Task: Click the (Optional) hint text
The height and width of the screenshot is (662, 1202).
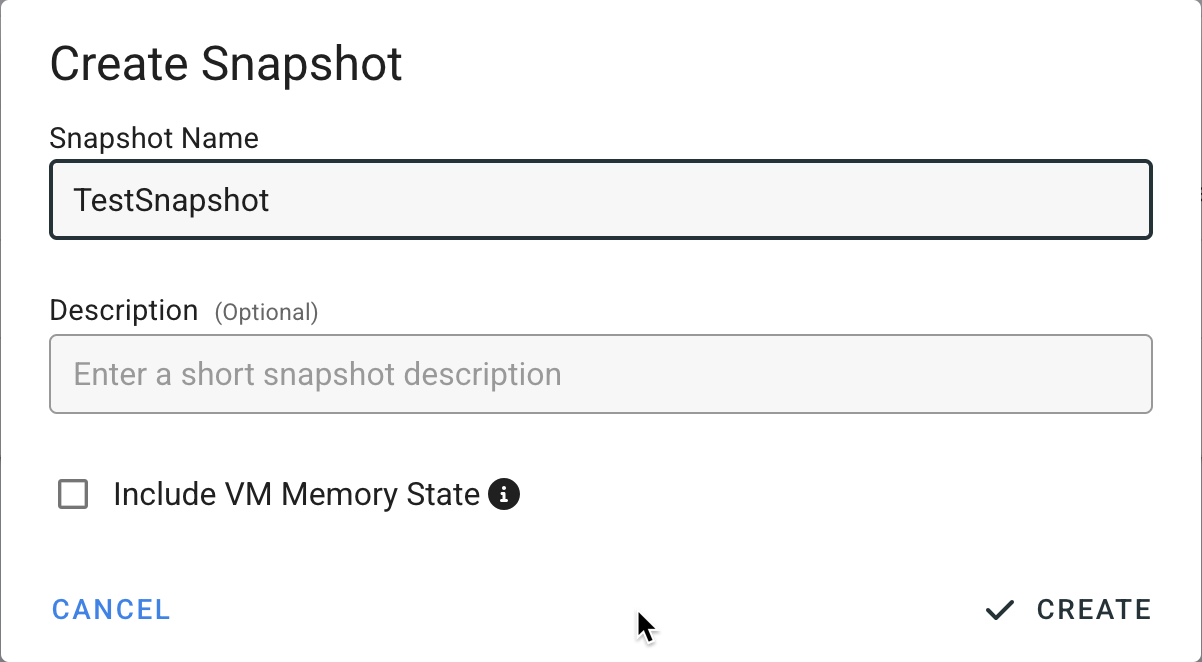Action: tap(266, 313)
